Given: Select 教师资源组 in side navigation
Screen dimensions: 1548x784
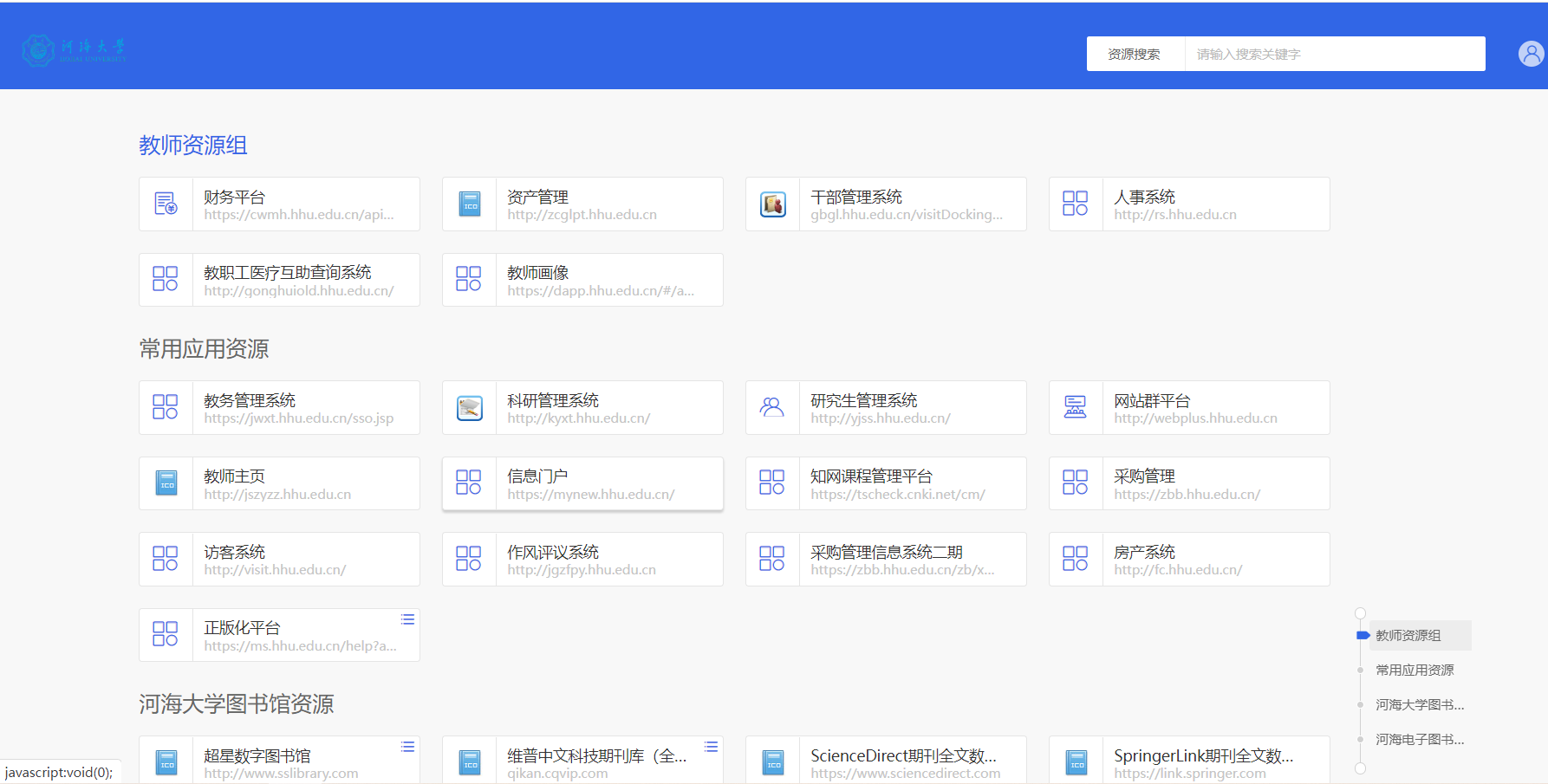Looking at the screenshot, I should tap(1408, 635).
